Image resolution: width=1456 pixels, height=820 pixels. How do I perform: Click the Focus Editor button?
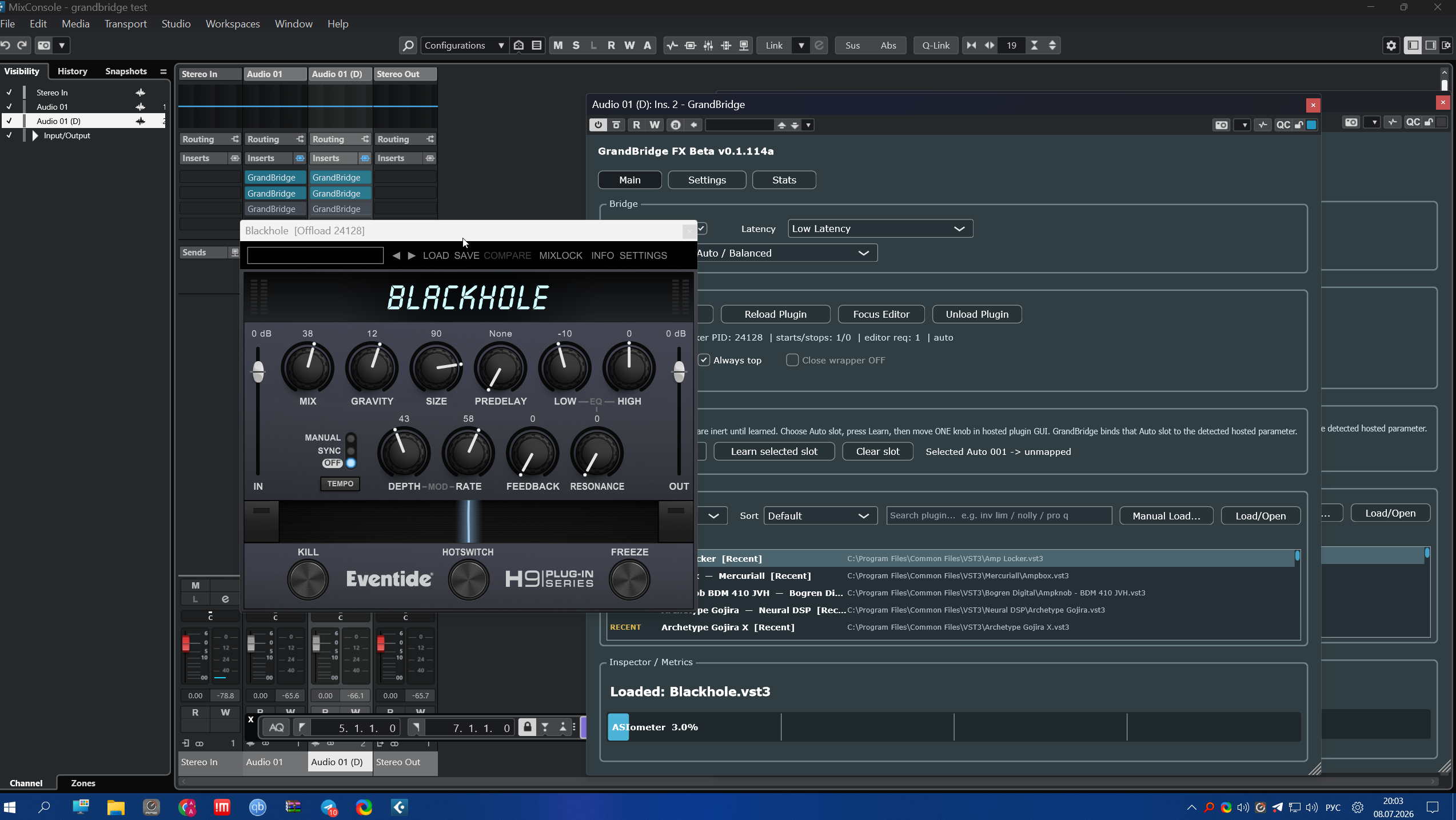(x=881, y=314)
